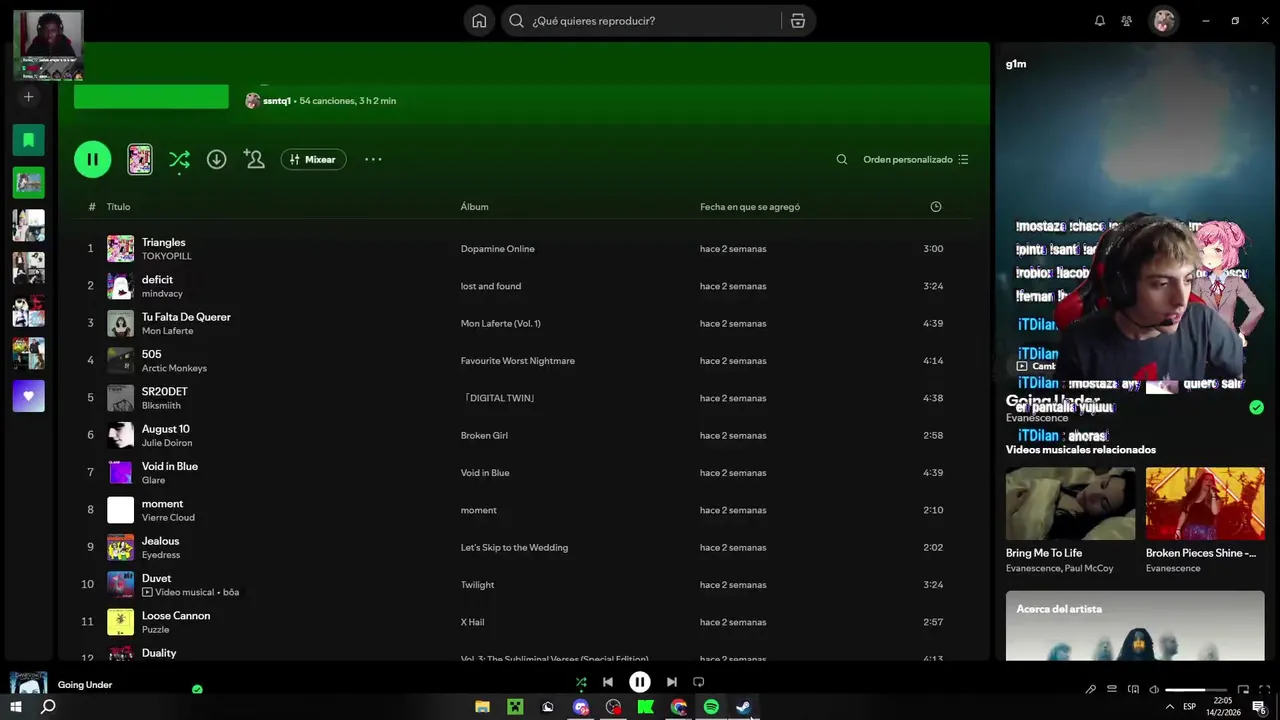Open the browse icon in search bar
This screenshot has height=720, width=1280.
[x=797, y=21]
